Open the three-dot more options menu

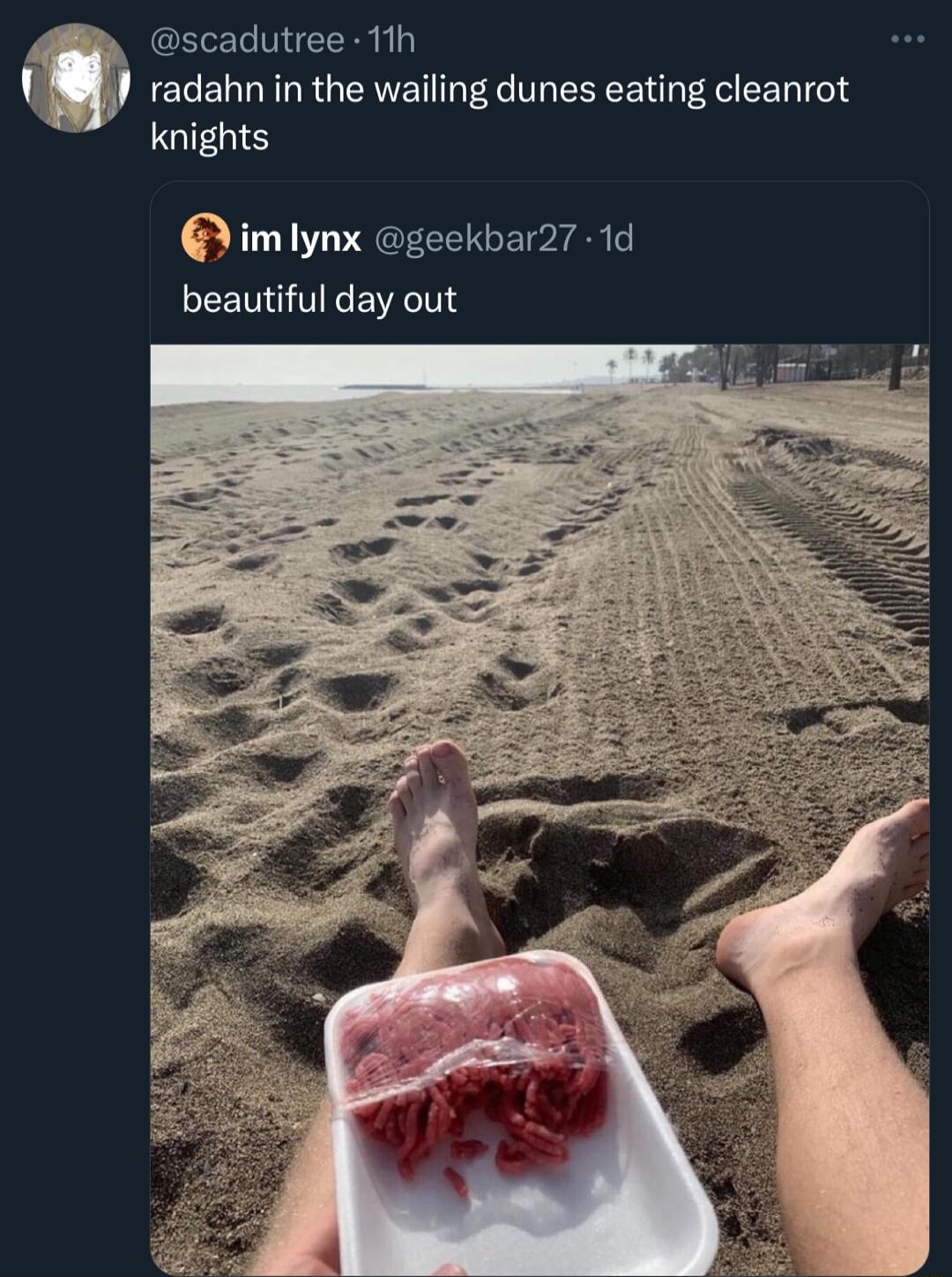[x=908, y=39]
